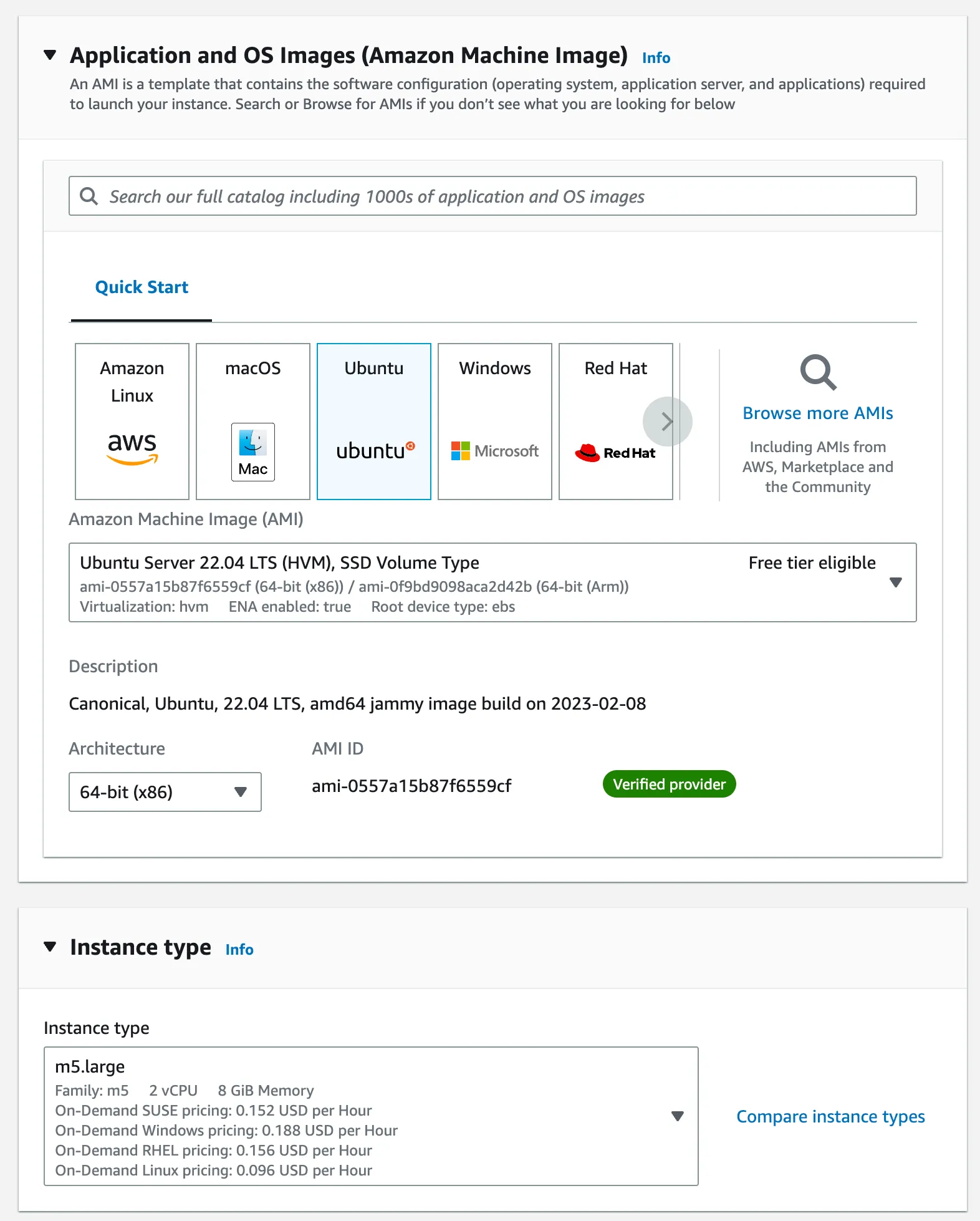Select the Windows Microsoft AMI card

click(x=495, y=422)
